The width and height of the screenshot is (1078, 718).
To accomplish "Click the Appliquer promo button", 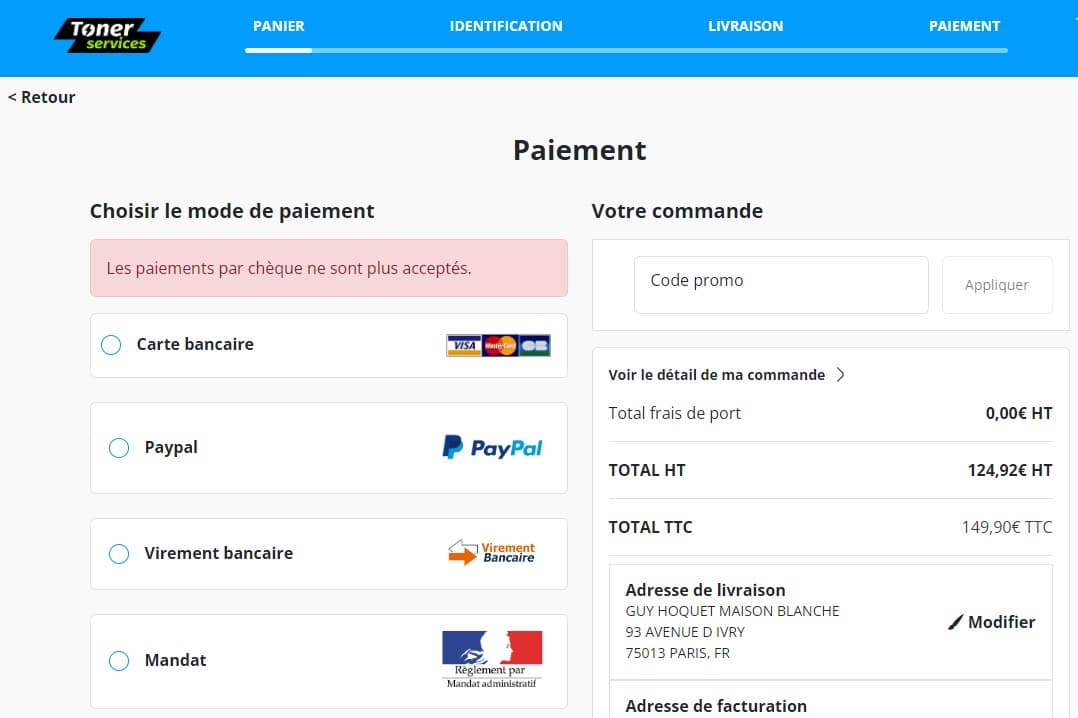I will click(x=996, y=285).
